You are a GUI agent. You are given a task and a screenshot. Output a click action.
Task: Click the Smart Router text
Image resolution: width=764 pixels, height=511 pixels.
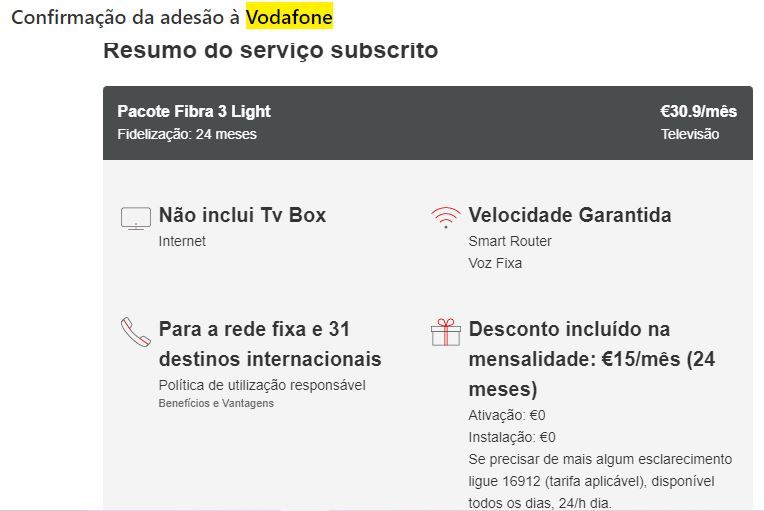click(510, 241)
